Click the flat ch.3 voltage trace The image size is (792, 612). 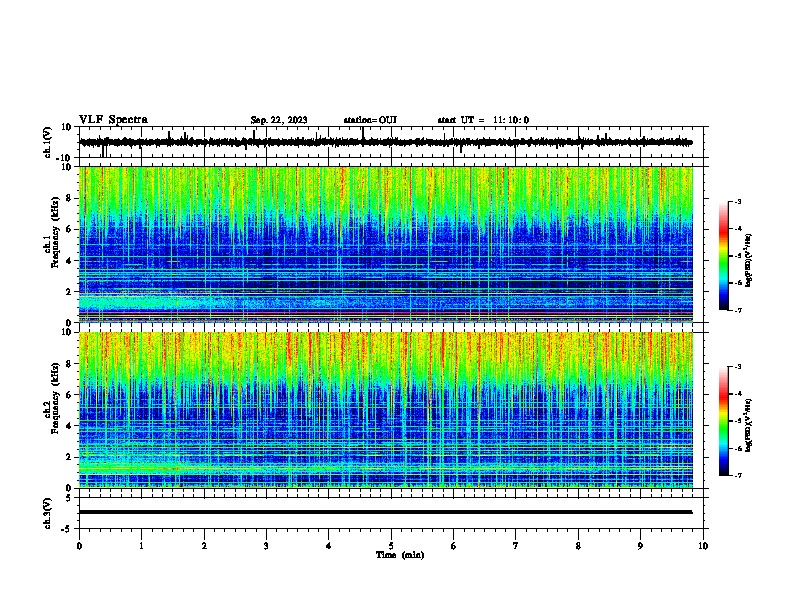(386, 512)
